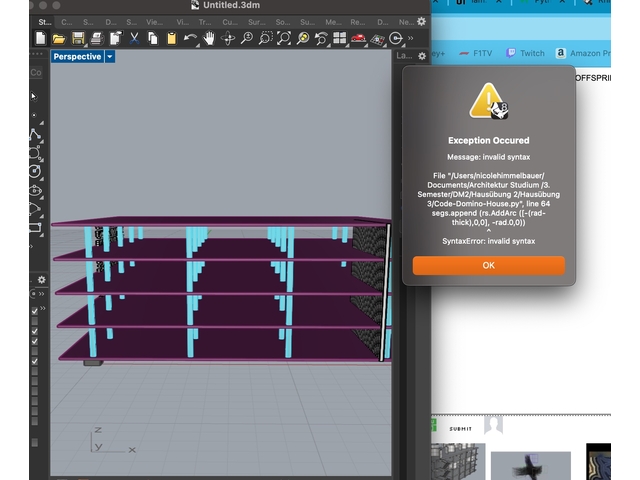Image resolution: width=640 pixels, height=480 pixels.
Task: Click the Undo arrow icon
Action: (x=191, y=39)
